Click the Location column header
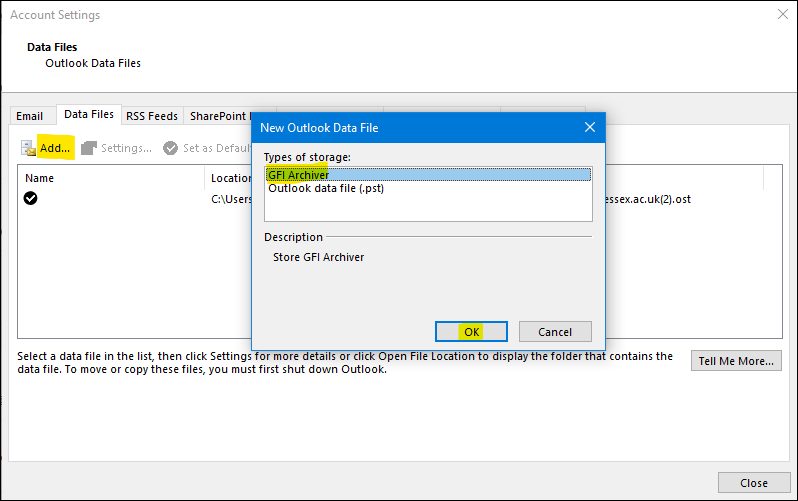 tap(231, 178)
